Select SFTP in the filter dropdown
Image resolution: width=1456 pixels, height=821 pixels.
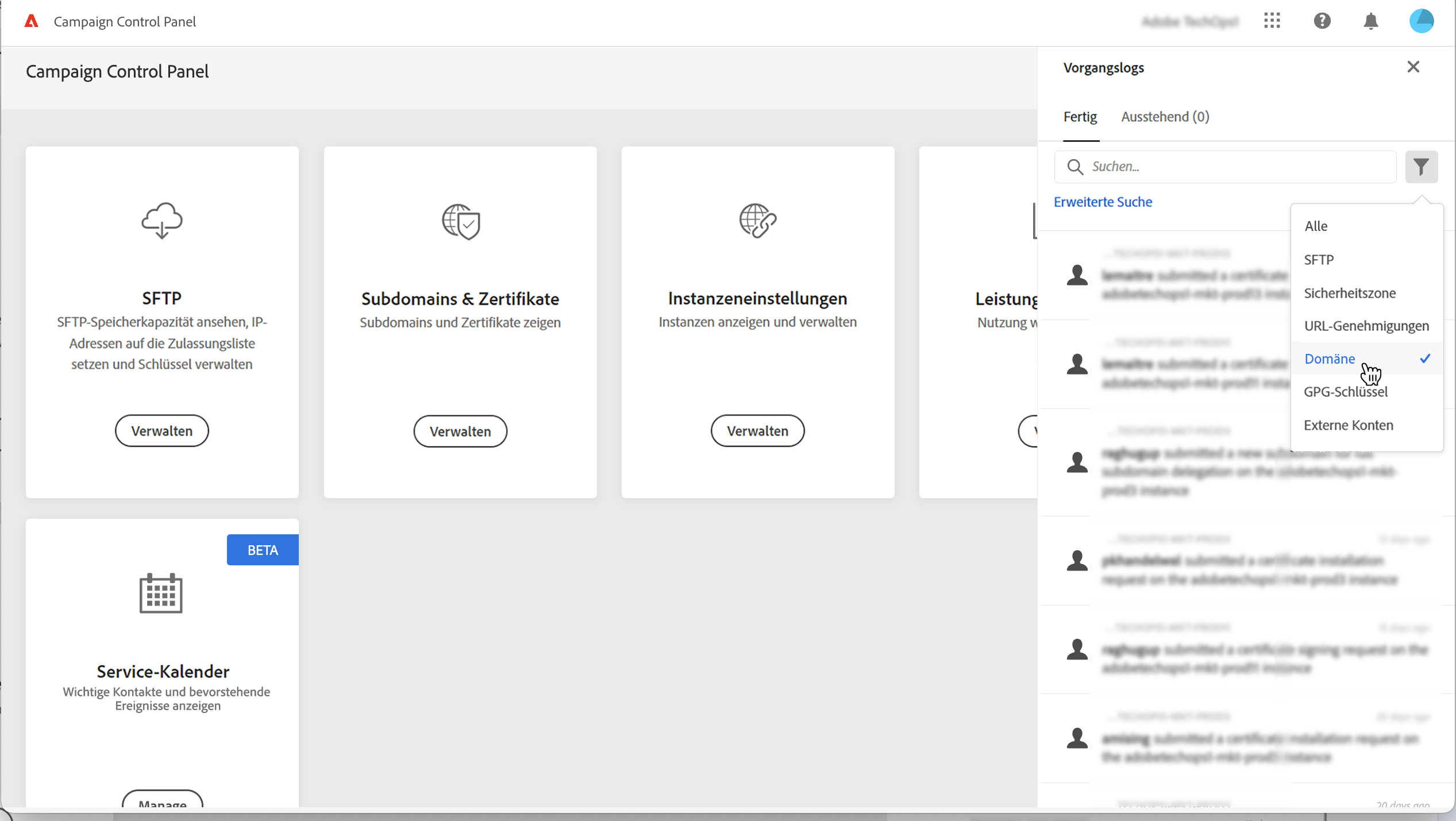pyautogui.click(x=1319, y=260)
